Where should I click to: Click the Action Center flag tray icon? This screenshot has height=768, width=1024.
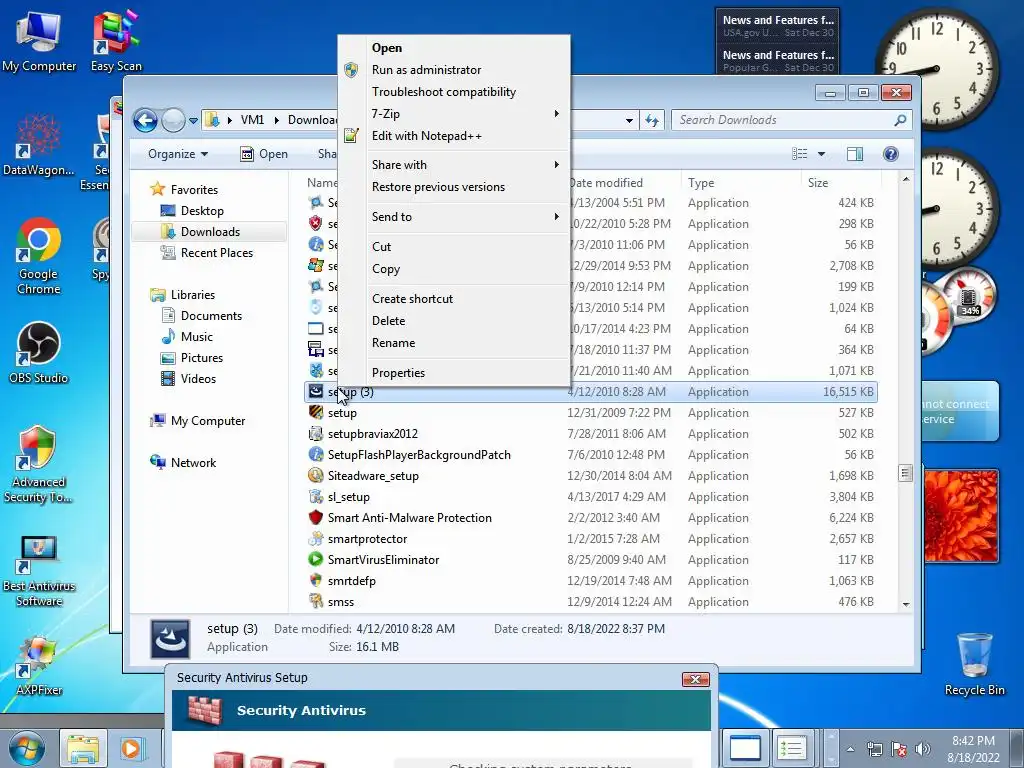(x=899, y=748)
